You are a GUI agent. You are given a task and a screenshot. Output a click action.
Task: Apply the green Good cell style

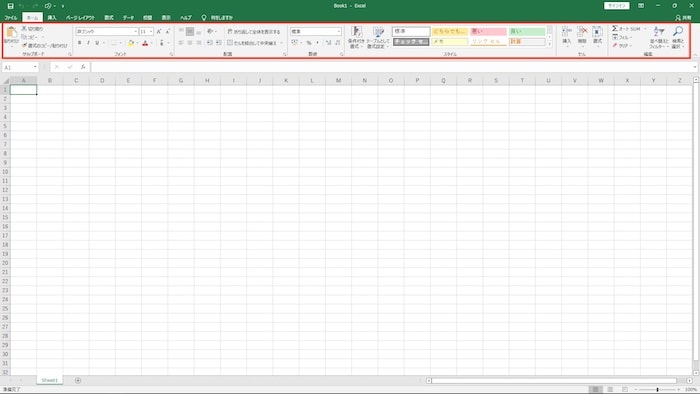coord(527,31)
